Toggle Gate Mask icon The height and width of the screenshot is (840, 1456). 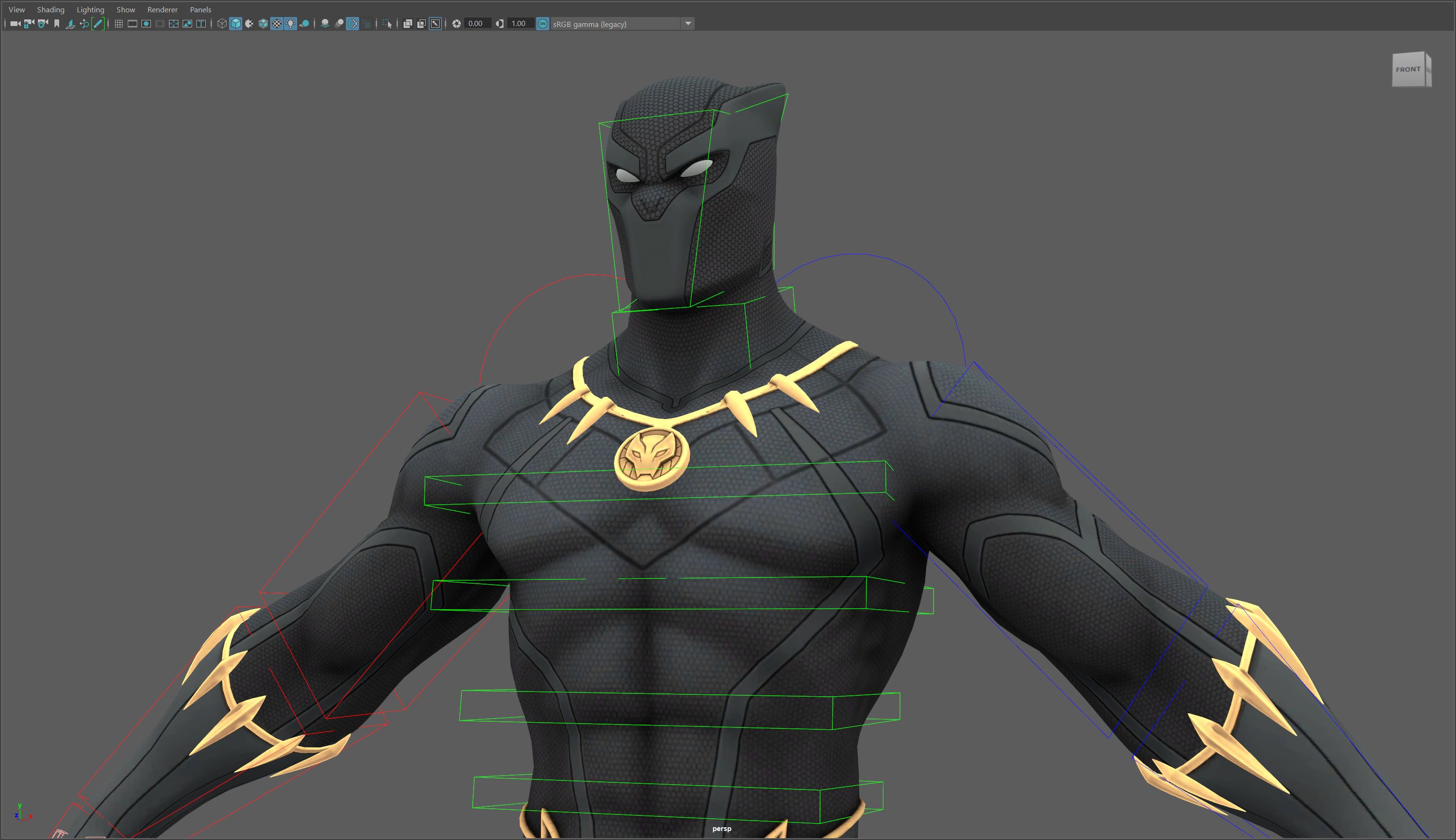[160, 24]
